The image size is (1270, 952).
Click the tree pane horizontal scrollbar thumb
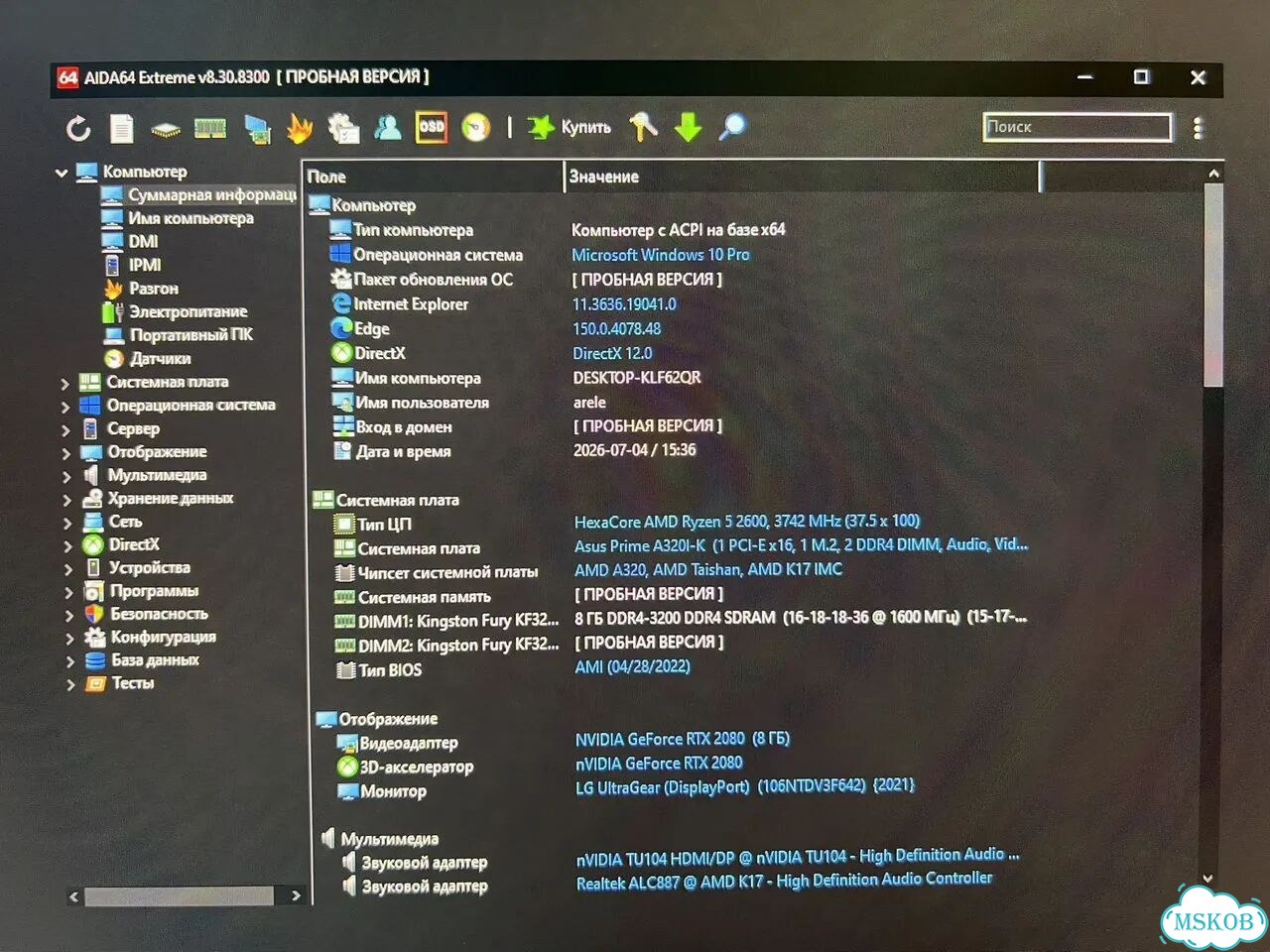click(x=179, y=896)
